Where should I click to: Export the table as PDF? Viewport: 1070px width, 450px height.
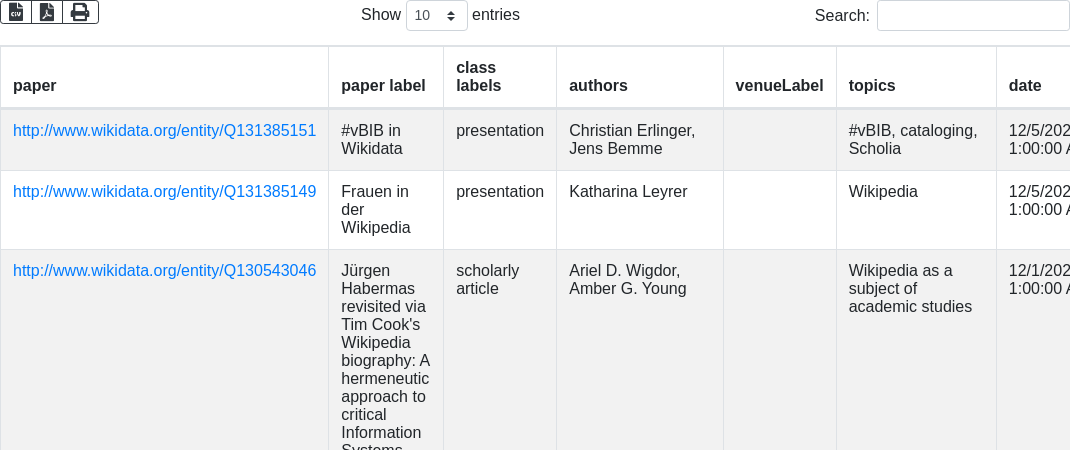[x=47, y=12]
